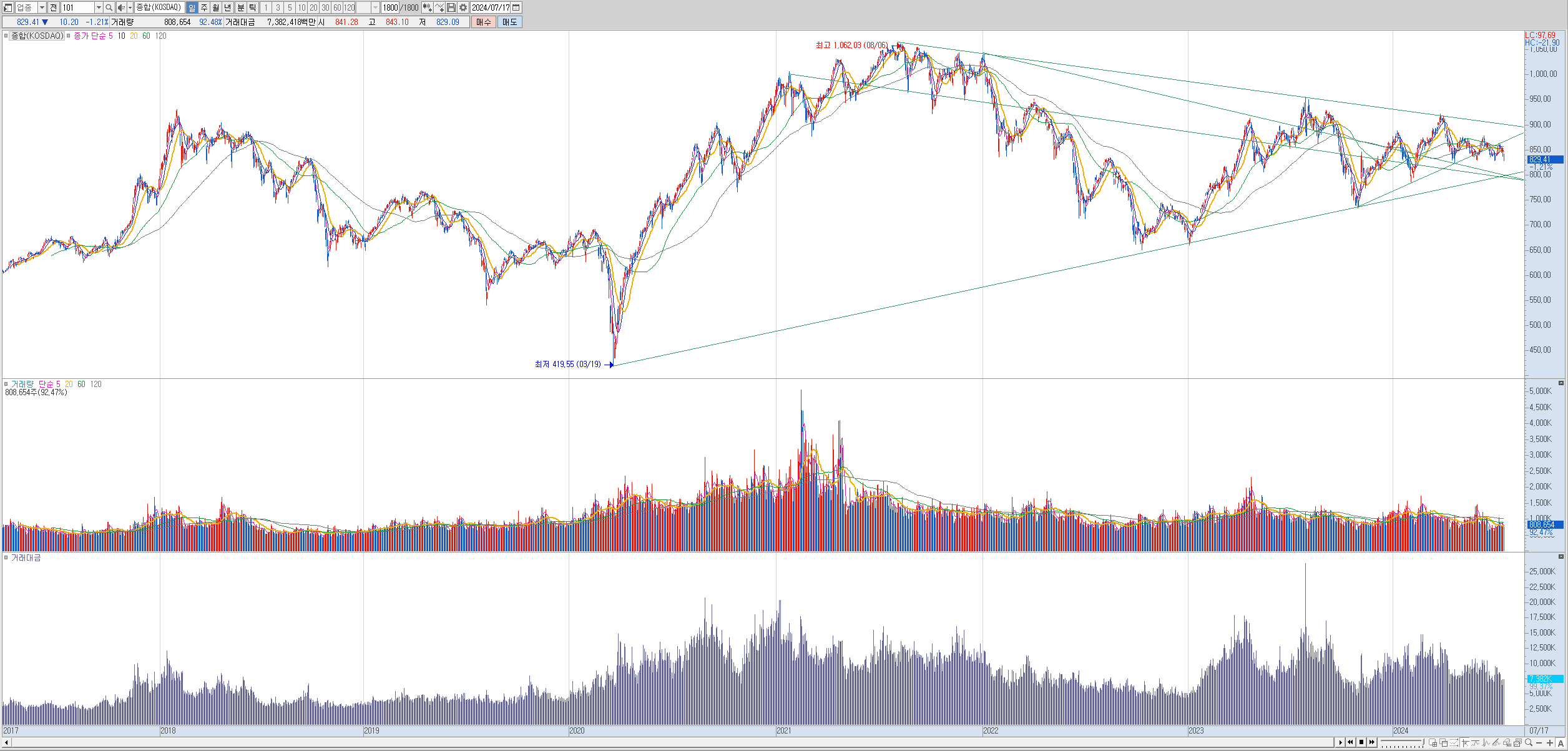Screen dimensions: 1568x751
Task: Click the add candlestick chart icon
Action: pos(427,7)
